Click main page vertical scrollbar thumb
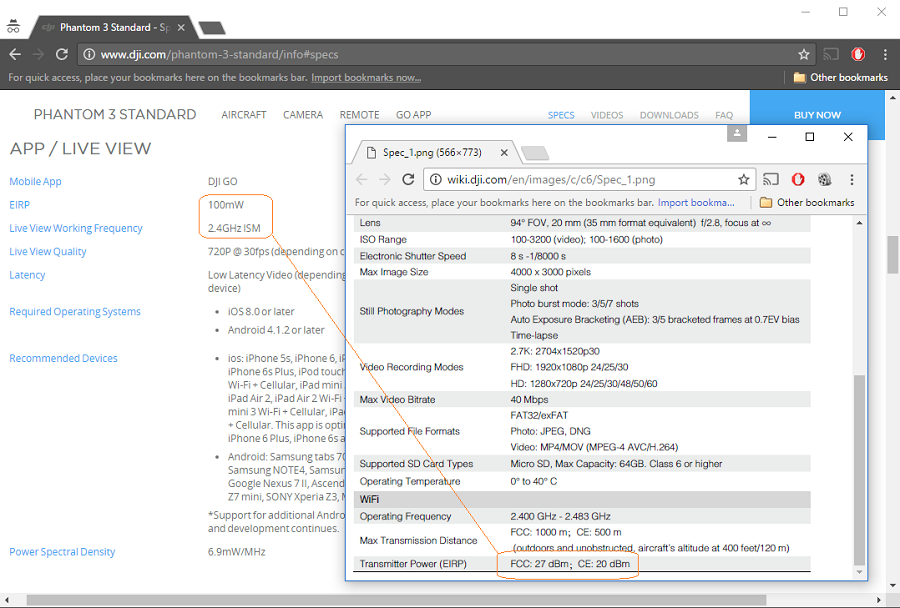This screenshot has height=608, width=900. 893,254
